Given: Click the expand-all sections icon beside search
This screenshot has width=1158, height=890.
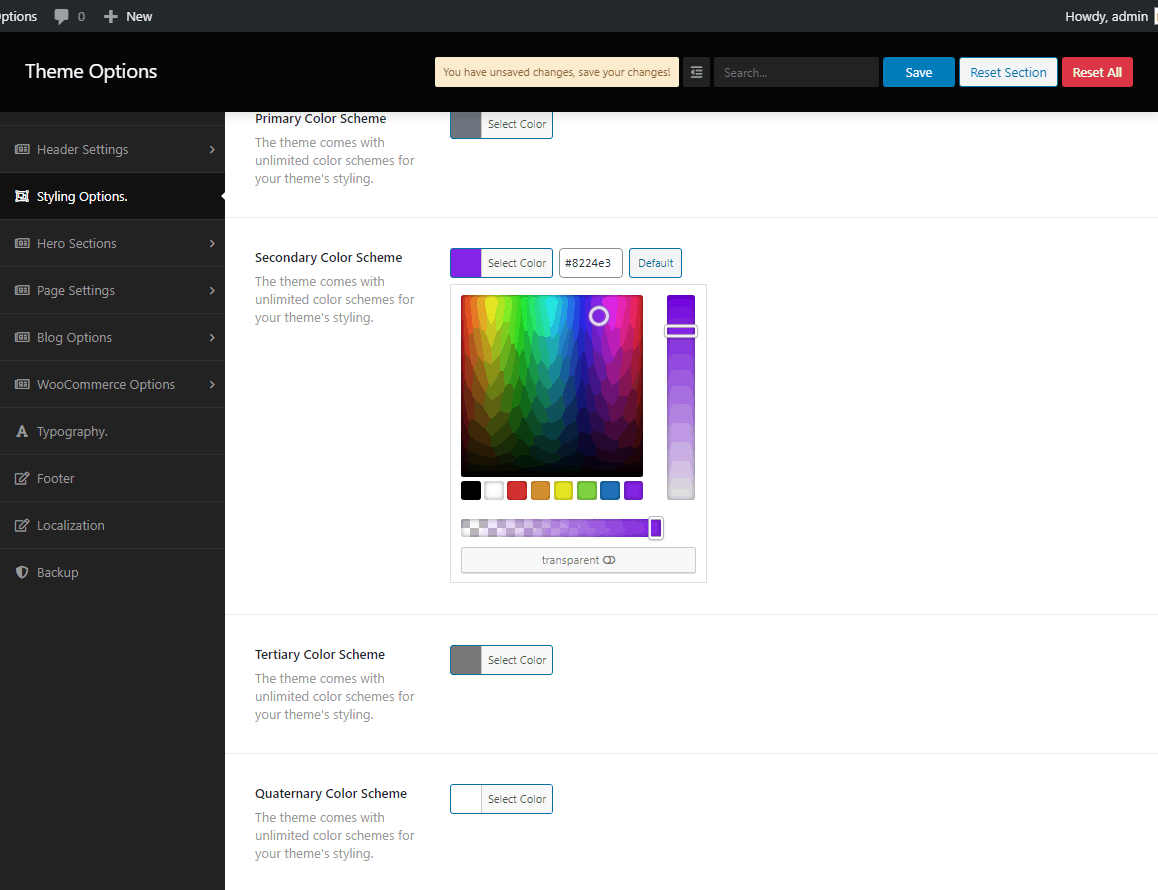Looking at the screenshot, I should tap(696, 72).
